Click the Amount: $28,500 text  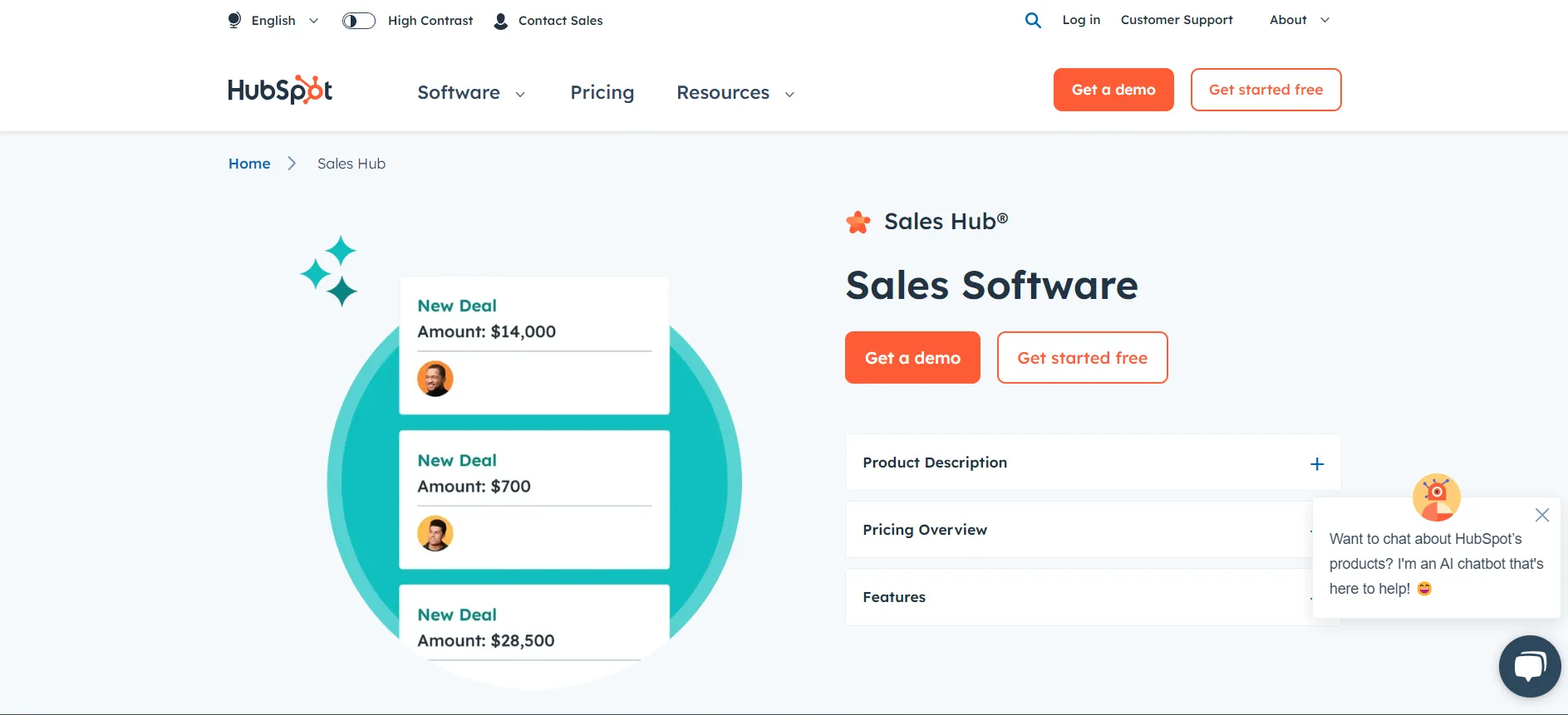[x=486, y=640]
